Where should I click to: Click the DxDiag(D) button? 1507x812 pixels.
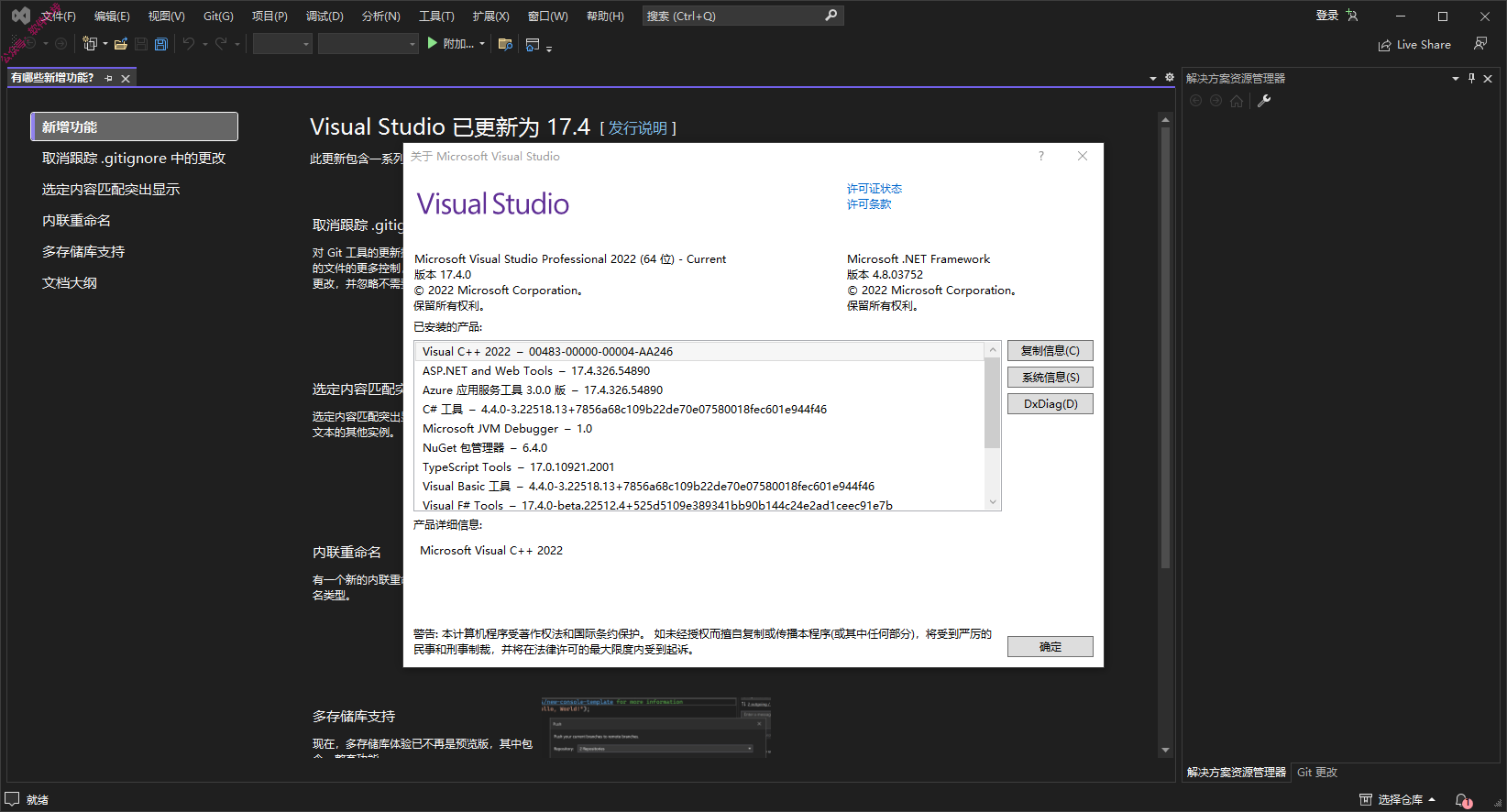[x=1050, y=404]
